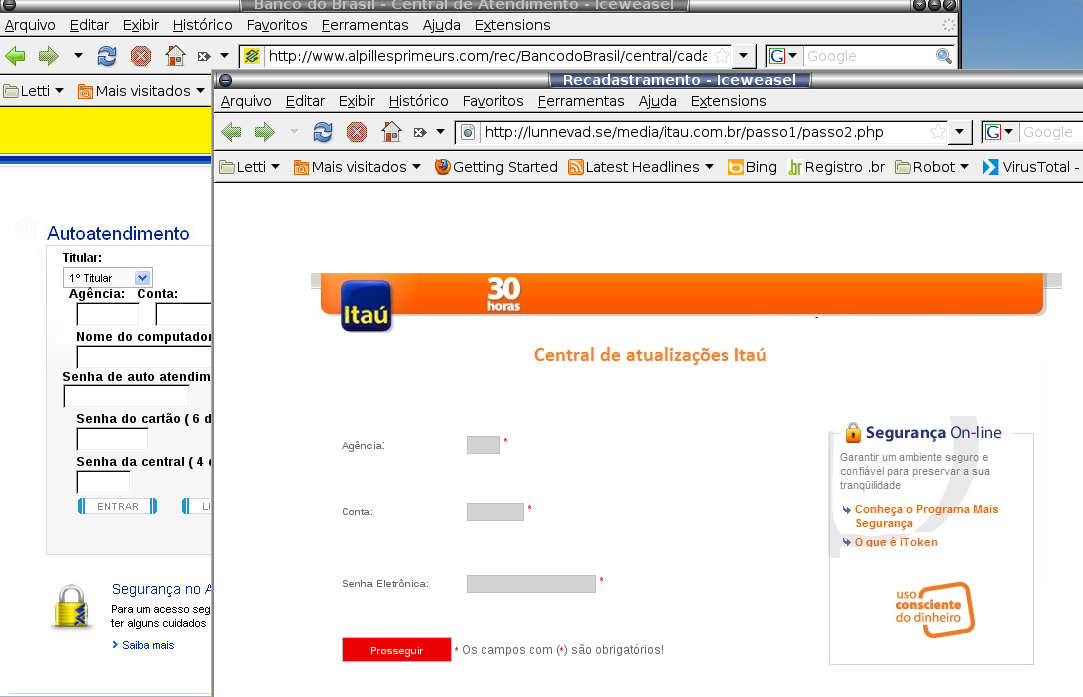Click Google search box in Banco do Brasil window
Screen dimensions: 1083x697
[868, 56]
